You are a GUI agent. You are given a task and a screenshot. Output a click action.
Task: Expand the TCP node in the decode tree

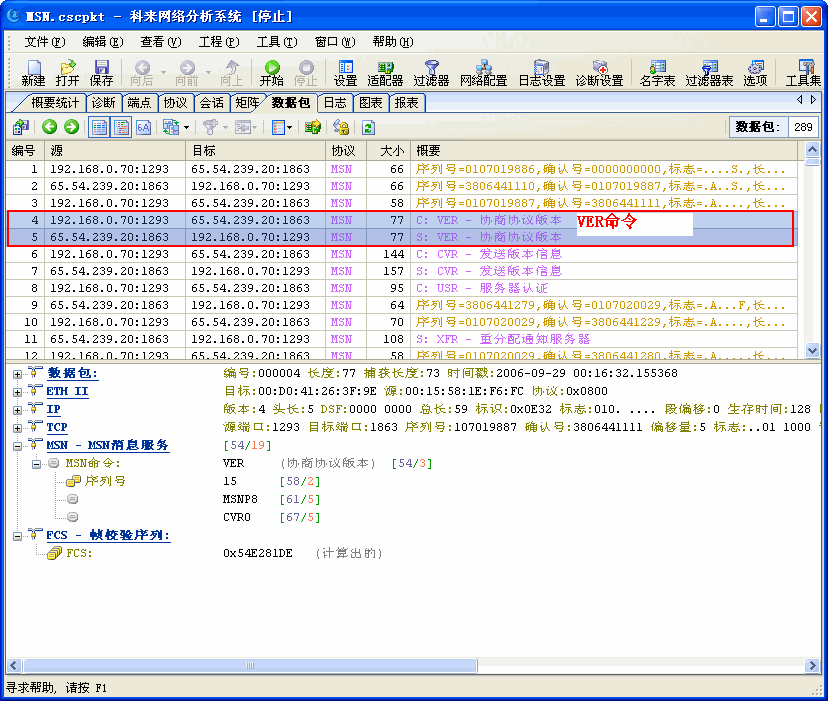click(x=17, y=427)
